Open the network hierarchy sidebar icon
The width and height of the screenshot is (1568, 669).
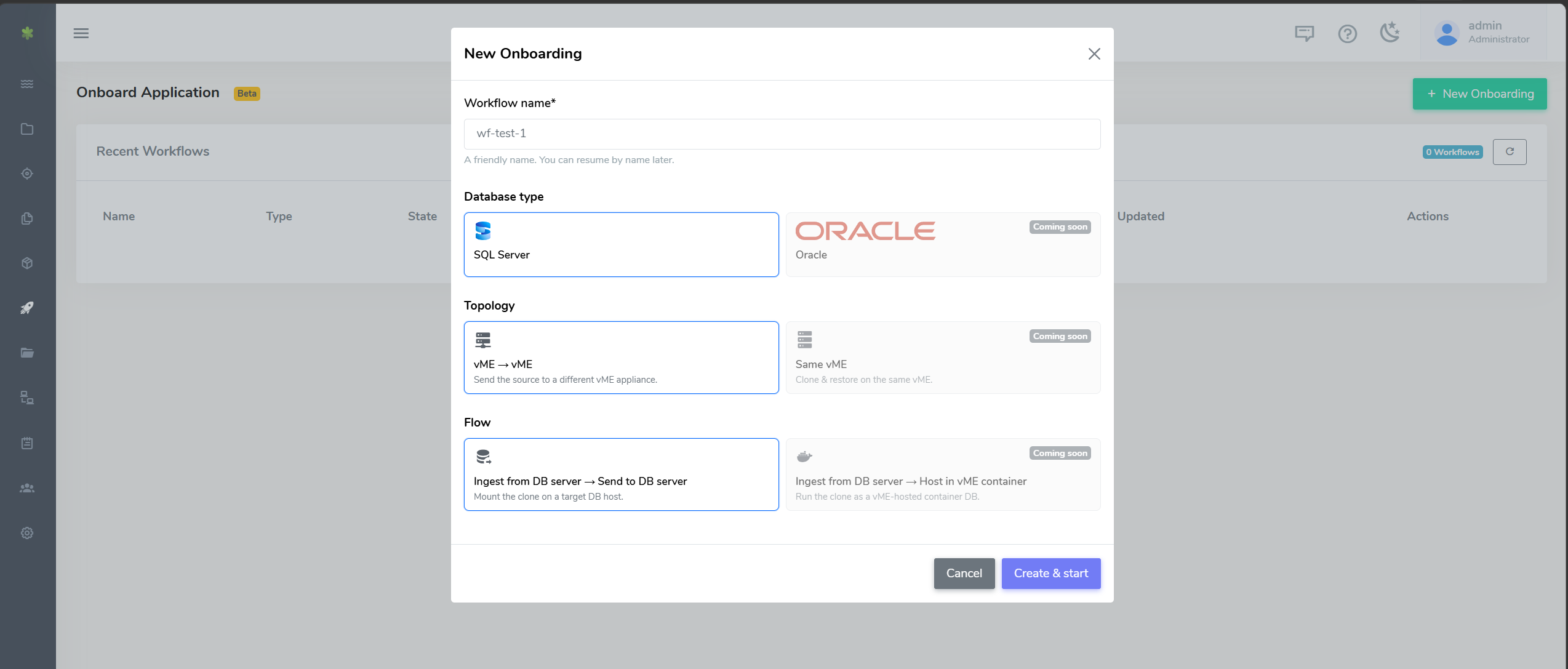coord(27,398)
